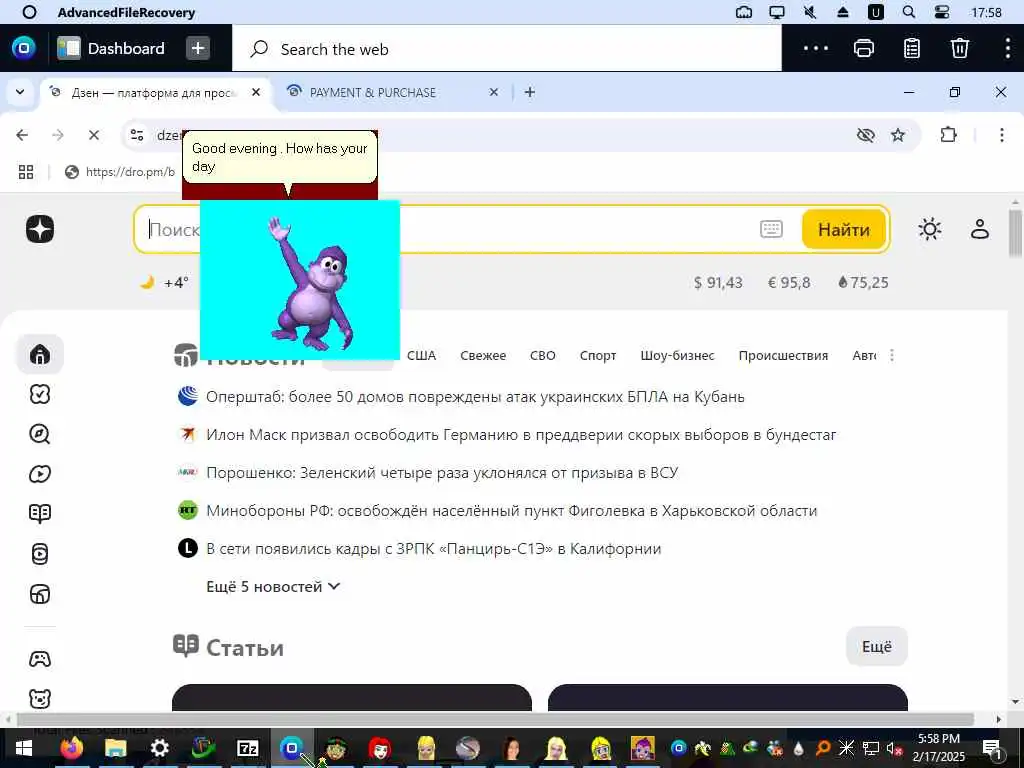Select the Шоу-бизнес news tab

click(677, 355)
